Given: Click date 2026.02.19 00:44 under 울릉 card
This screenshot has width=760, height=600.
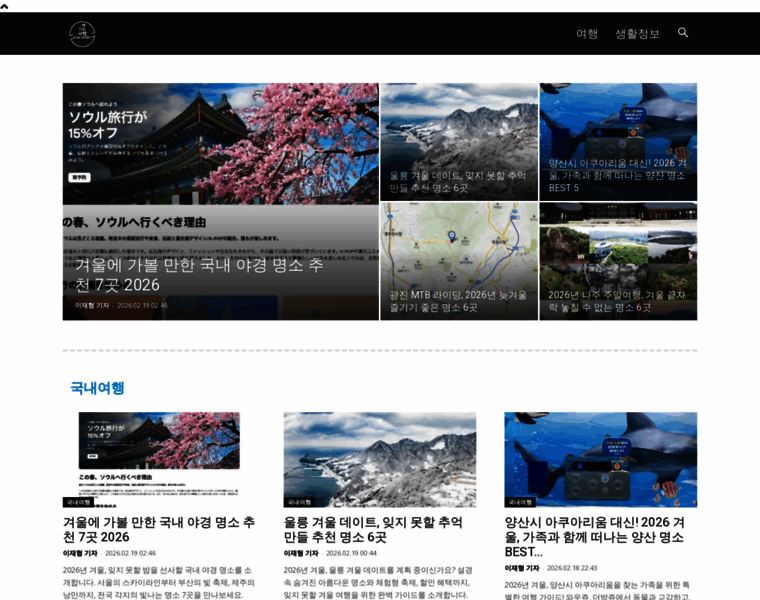Looking at the screenshot, I should pyautogui.click(x=351, y=553).
